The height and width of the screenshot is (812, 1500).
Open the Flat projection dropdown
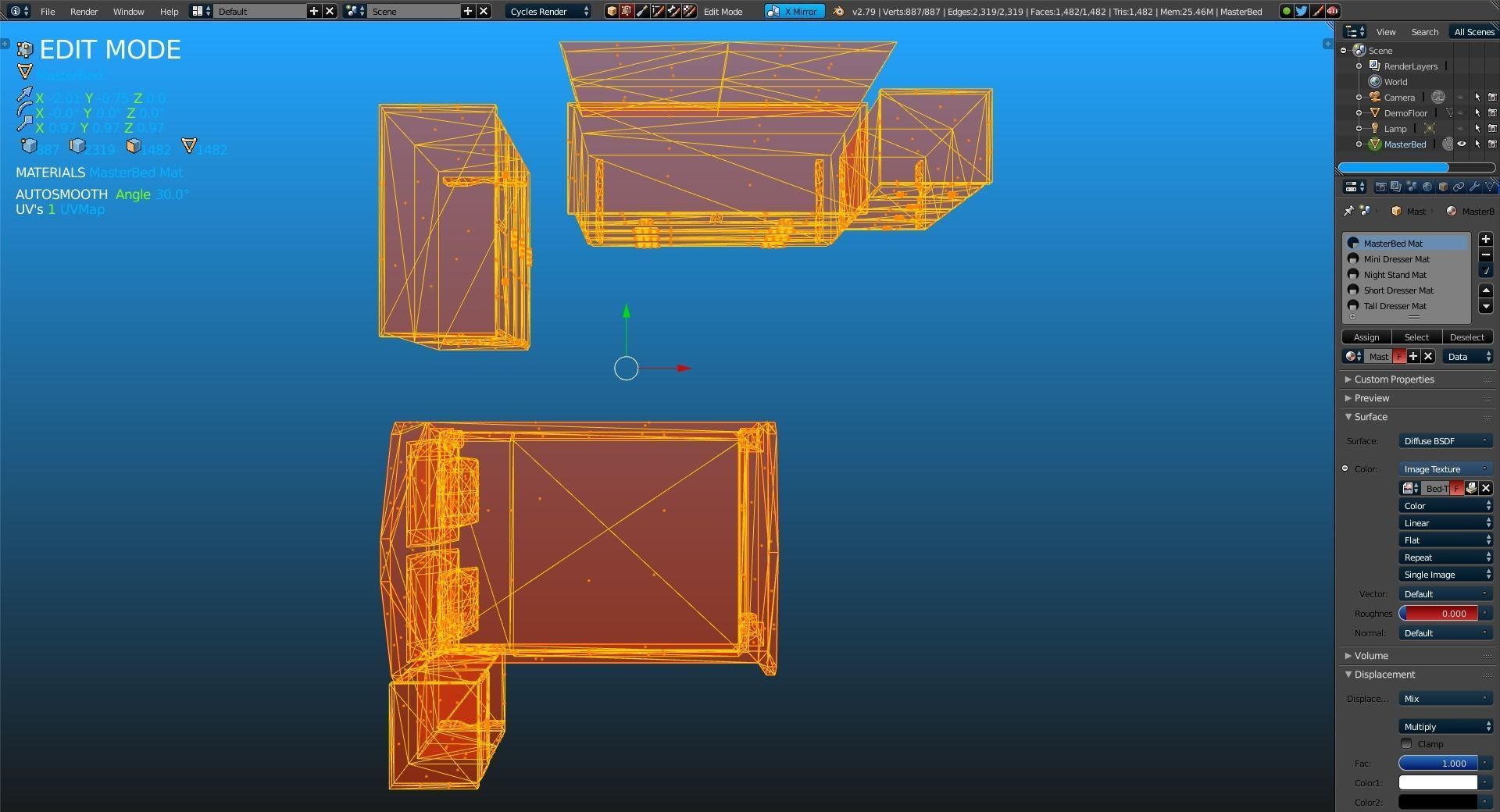[1445, 540]
